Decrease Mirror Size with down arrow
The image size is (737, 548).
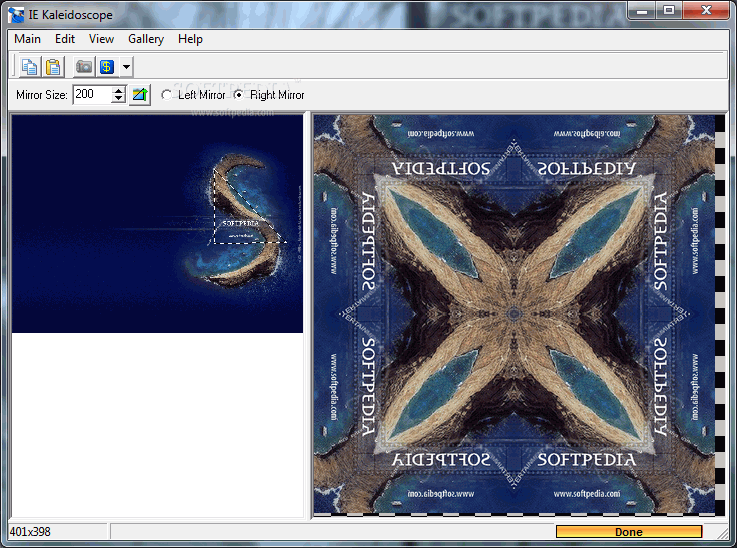tap(119, 99)
